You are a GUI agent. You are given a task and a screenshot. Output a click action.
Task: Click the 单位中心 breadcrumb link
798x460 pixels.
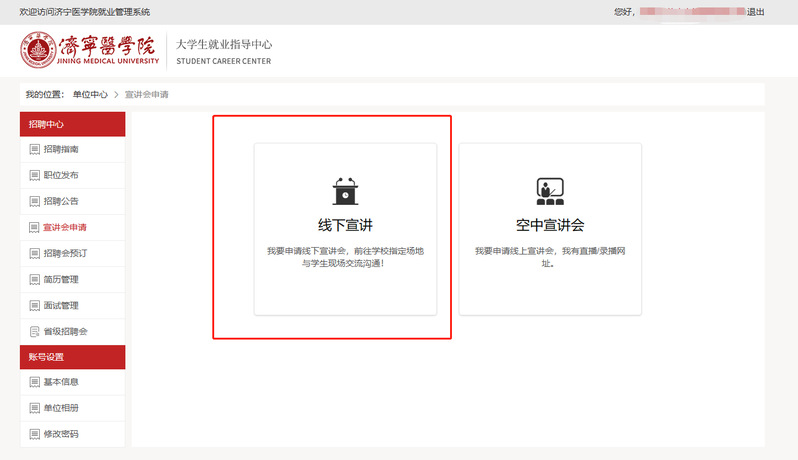(x=90, y=94)
